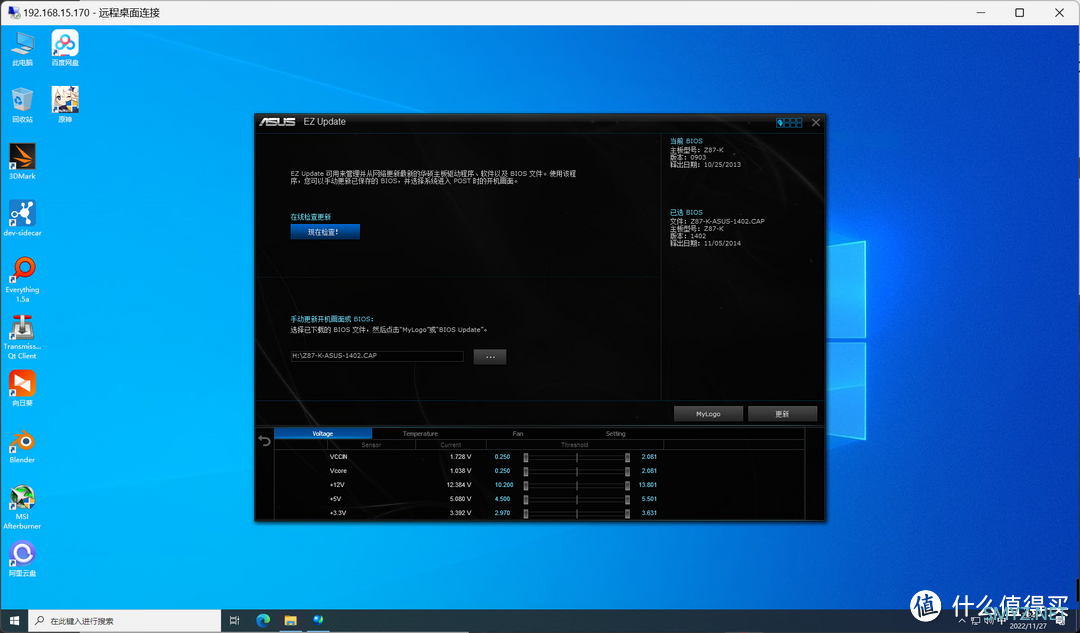The width and height of the screenshot is (1080, 633).
Task: Select the Everything 1.5a shortcut
Action: 22,280
